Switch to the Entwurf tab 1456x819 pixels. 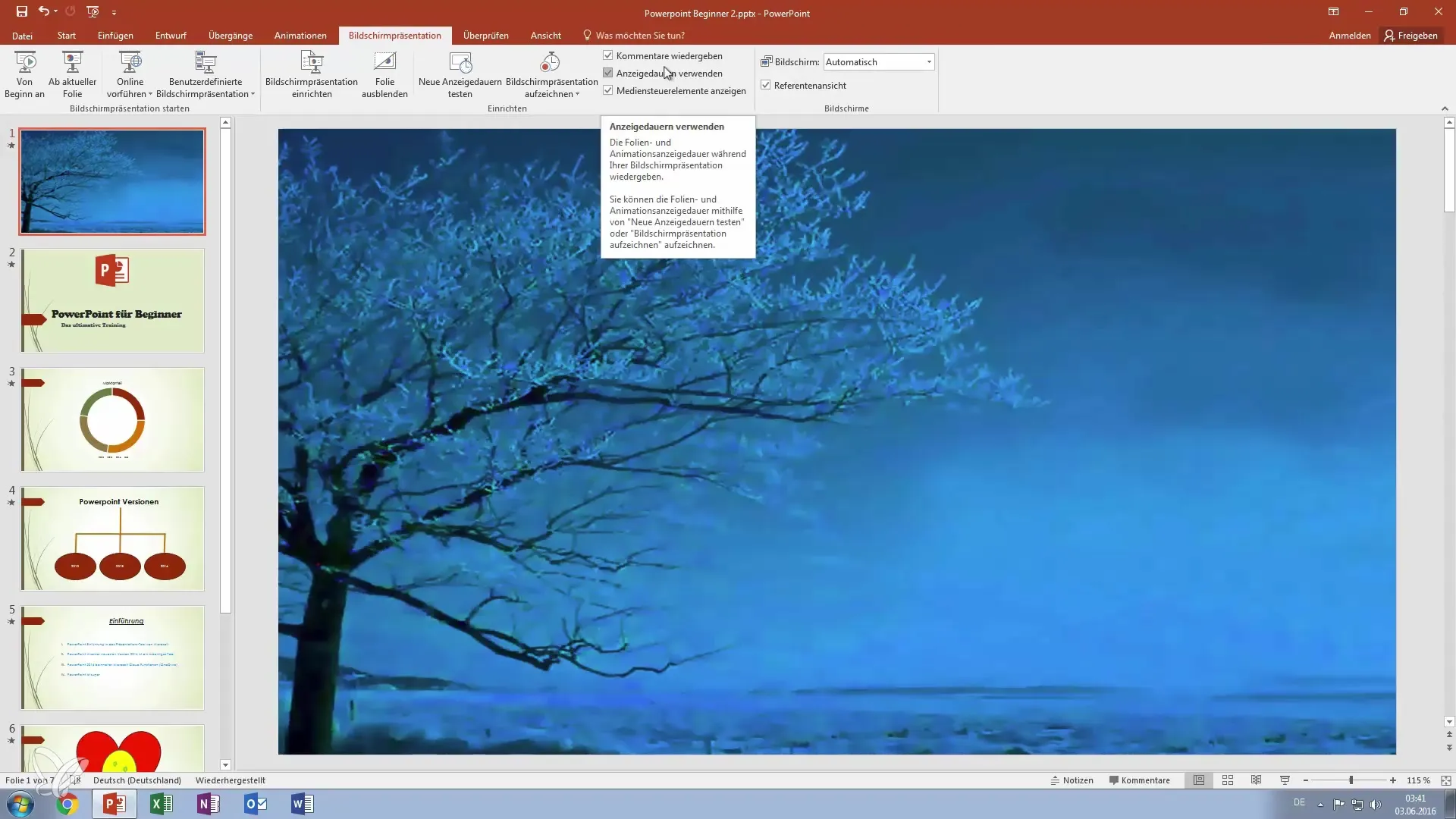point(171,36)
